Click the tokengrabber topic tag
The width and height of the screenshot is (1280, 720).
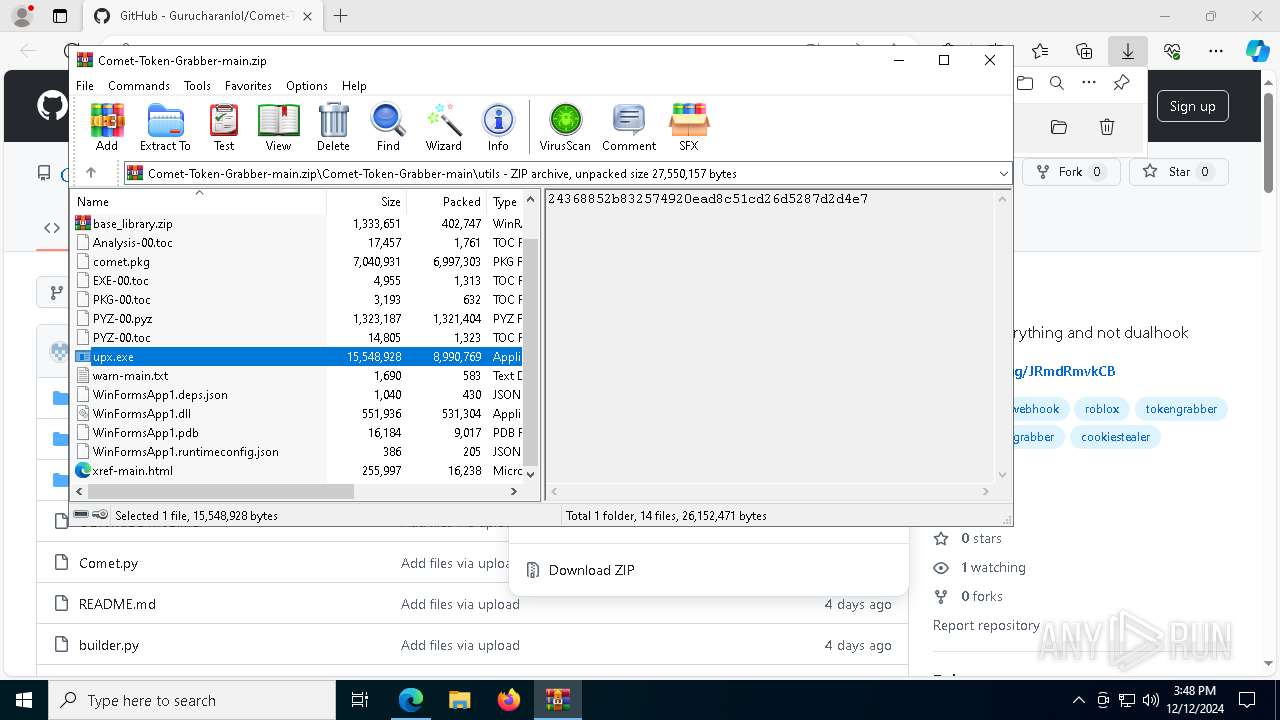(x=1181, y=409)
